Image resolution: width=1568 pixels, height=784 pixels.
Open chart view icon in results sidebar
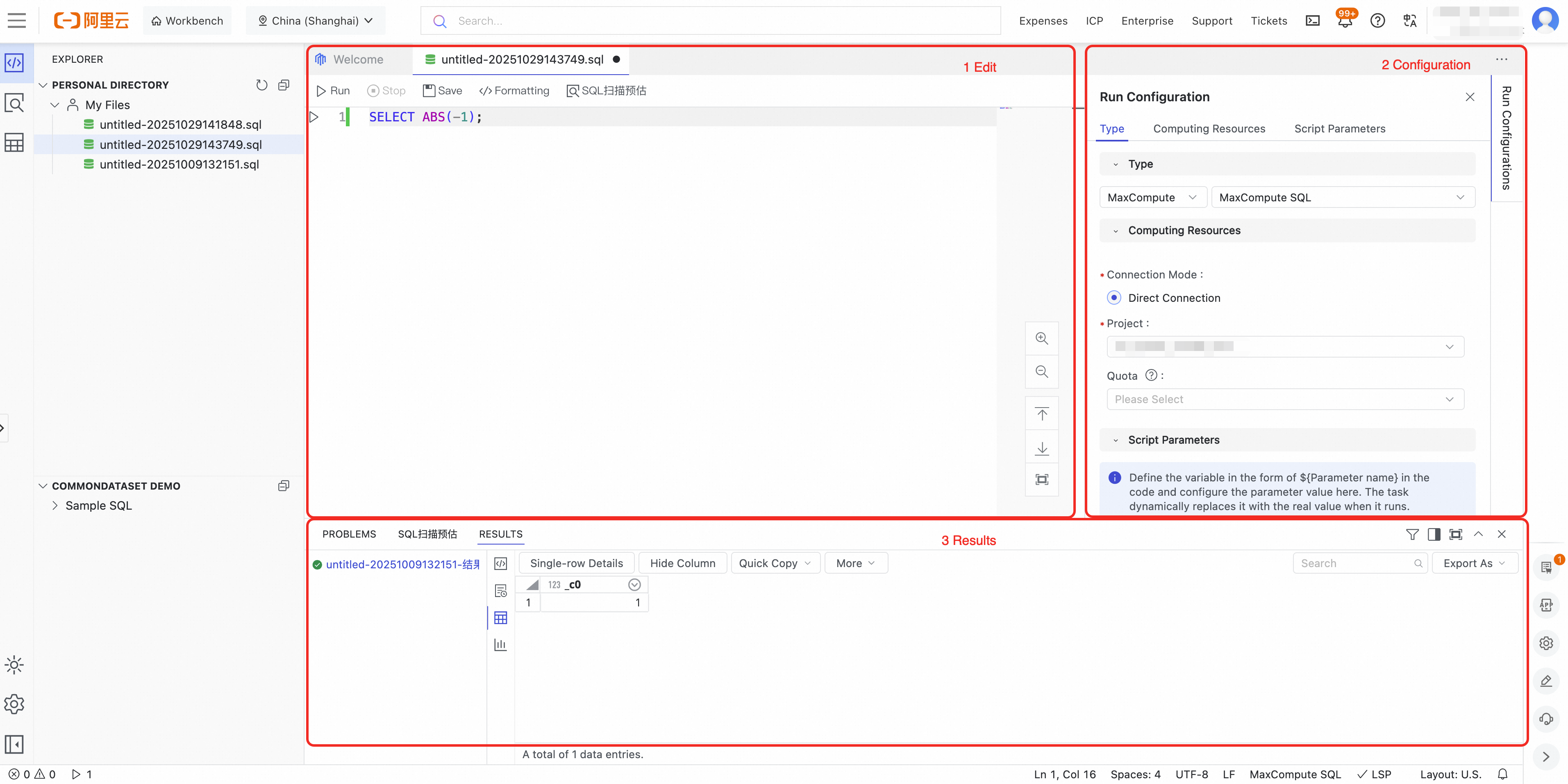[x=500, y=645]
